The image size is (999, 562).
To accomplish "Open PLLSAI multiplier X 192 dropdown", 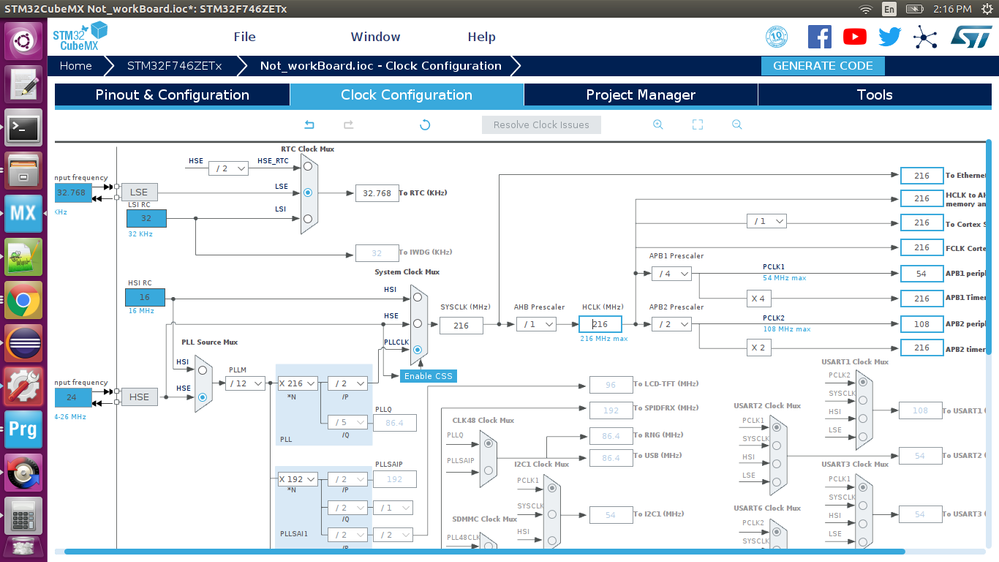I will point(298,479).
